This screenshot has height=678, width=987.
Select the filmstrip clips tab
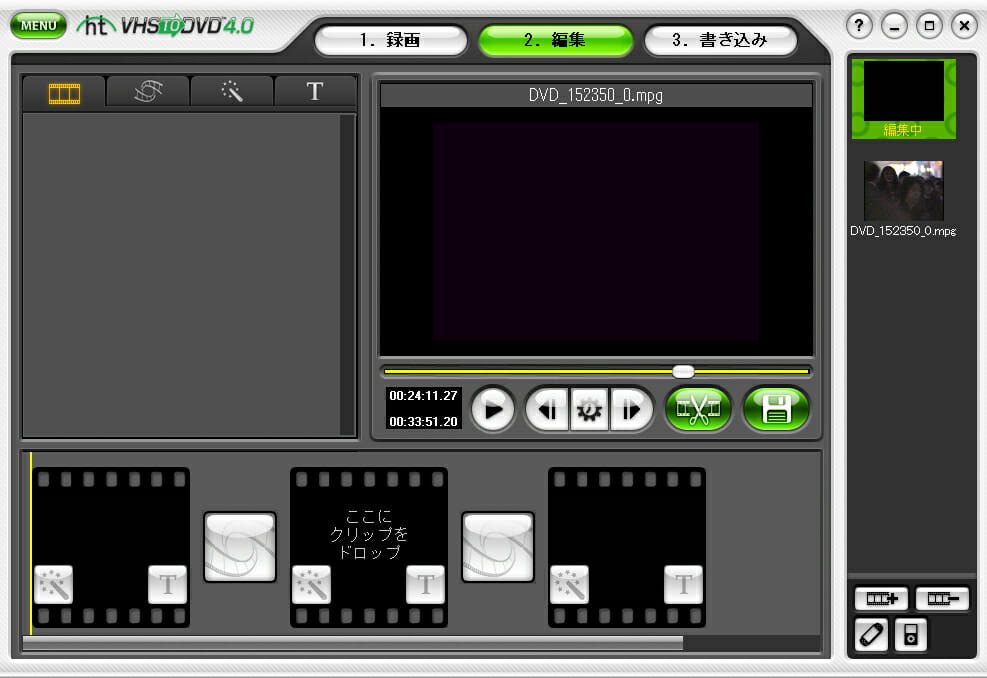tap(64, 93)
